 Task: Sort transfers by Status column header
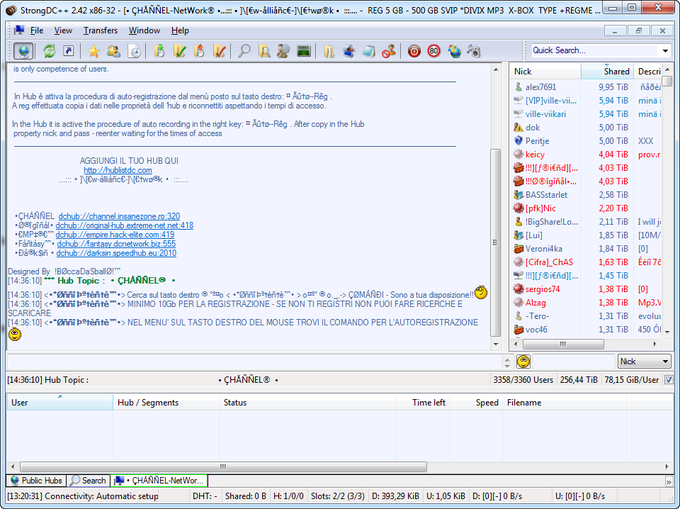308,402
